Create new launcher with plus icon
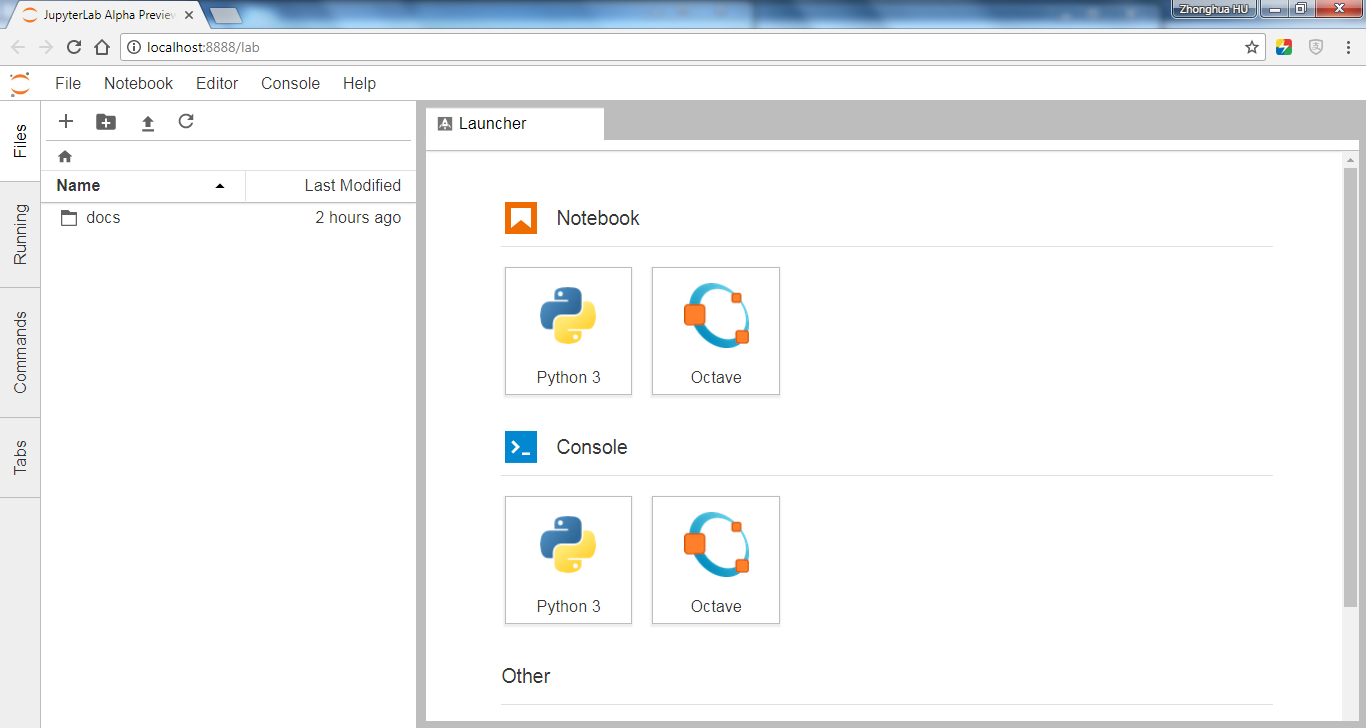Viewport: 1366px width, 728px height. [x=66, y=121]
